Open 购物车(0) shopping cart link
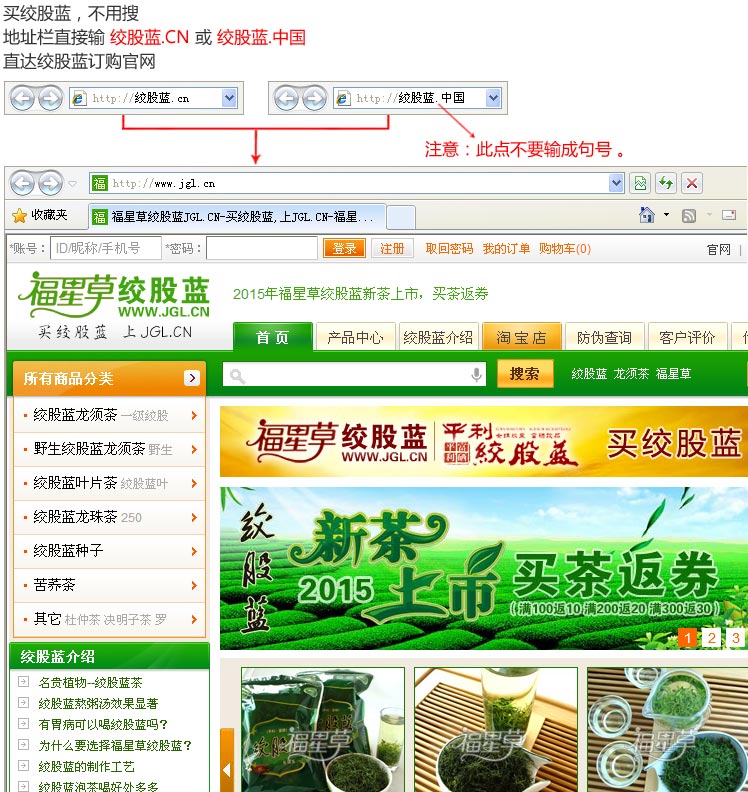Viewport: 748px width, 792px height. coord(565,249)
